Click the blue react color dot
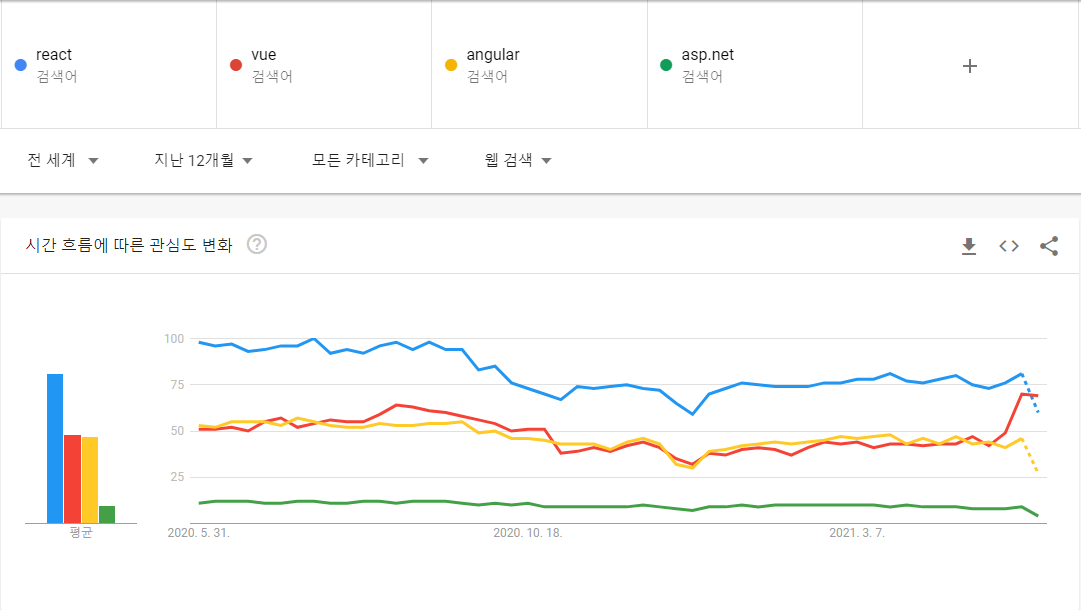The image size is (1081, 610). pos(21,65)
